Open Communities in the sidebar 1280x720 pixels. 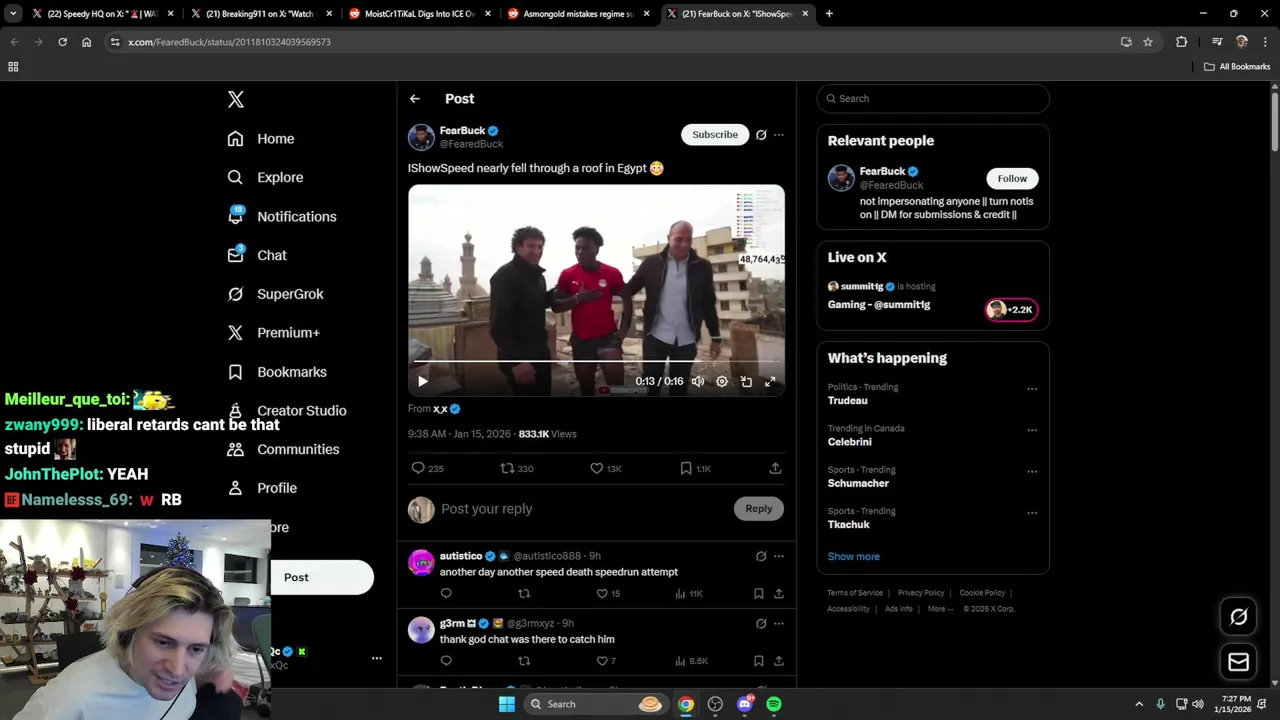pyautogui.click(x=283, y=449)
